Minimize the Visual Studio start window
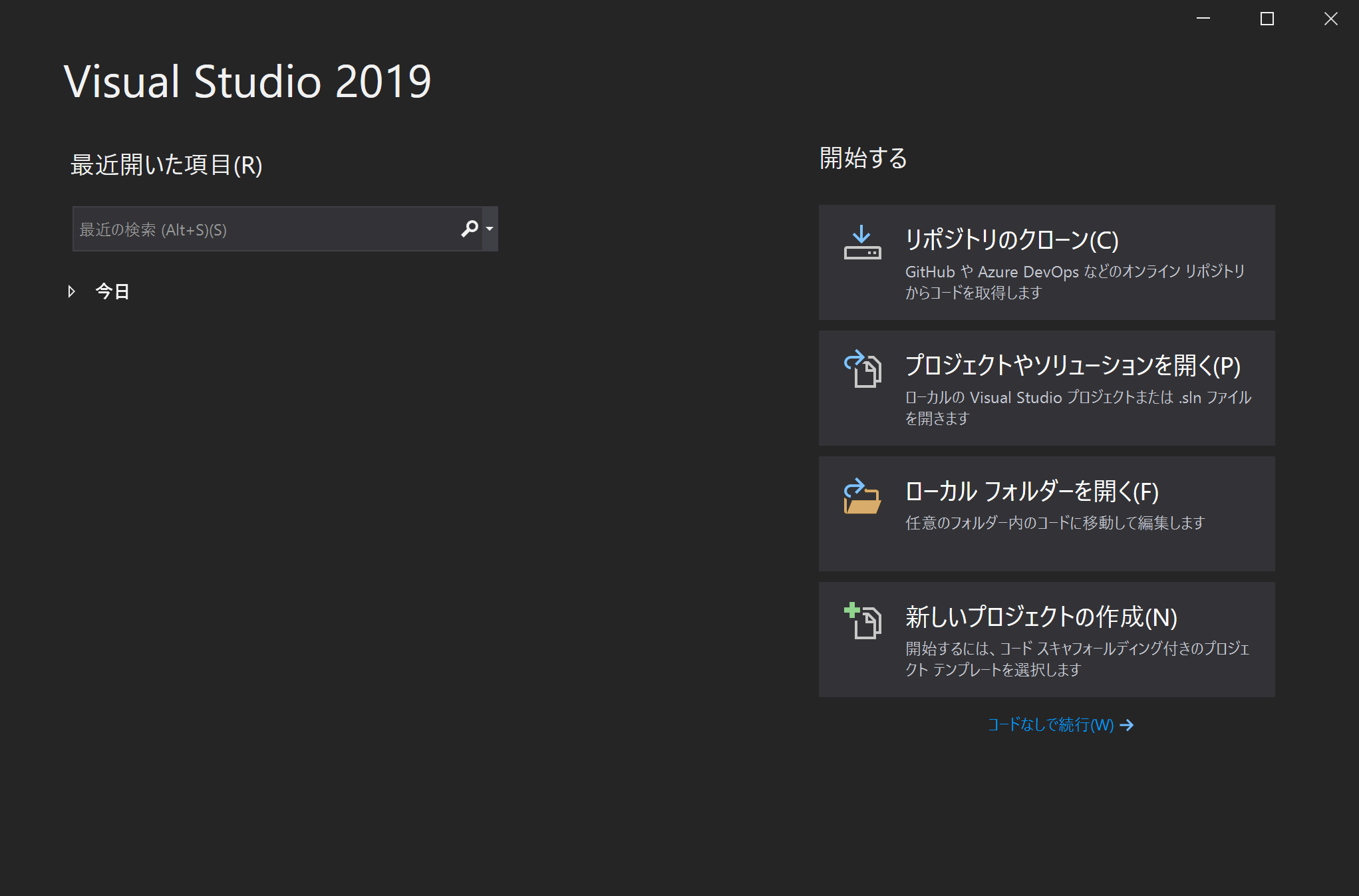Screen dimensions: 1359x896 tap(1203, 19)
